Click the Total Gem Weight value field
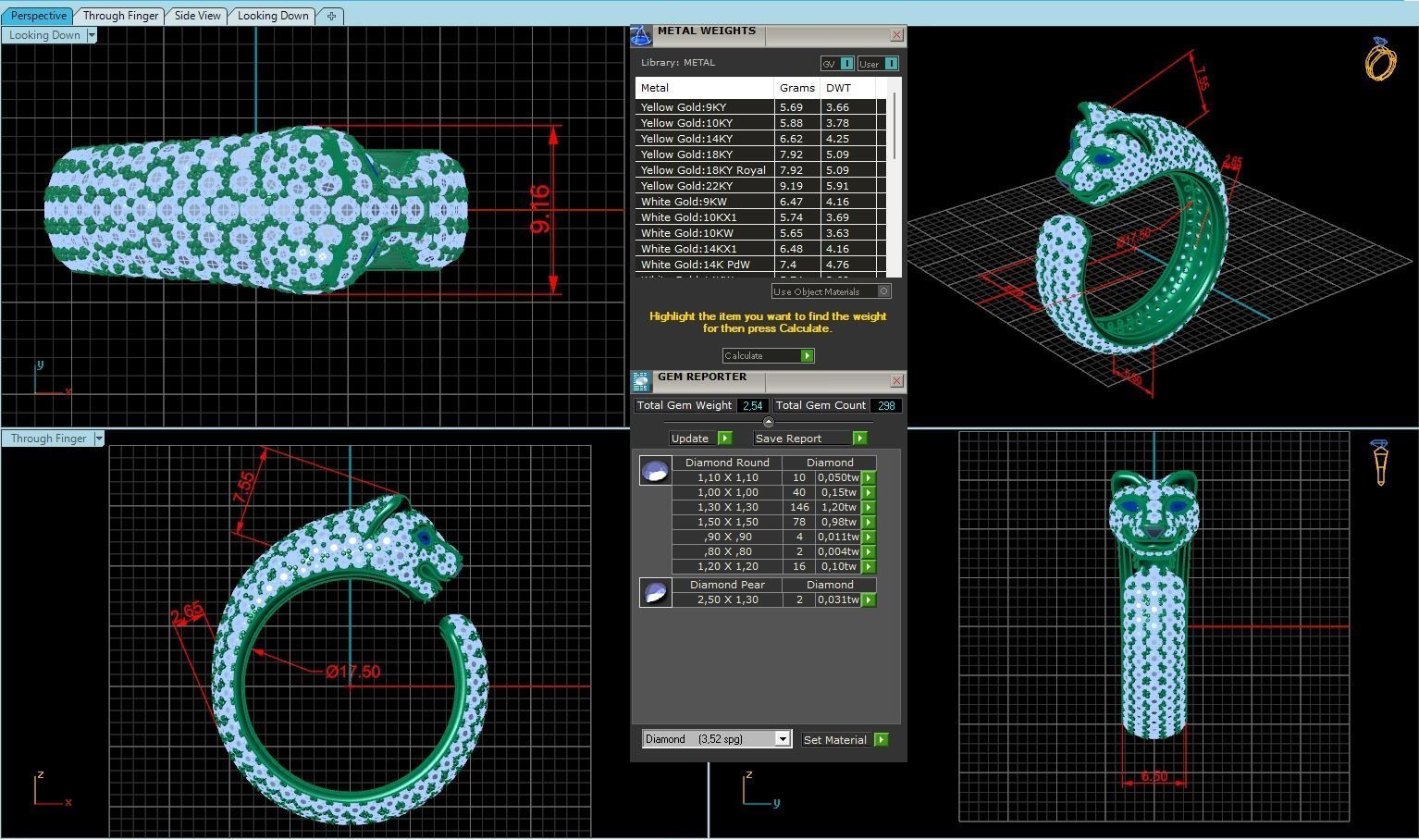The image size is (1419, 840). (x=752, y=405)
